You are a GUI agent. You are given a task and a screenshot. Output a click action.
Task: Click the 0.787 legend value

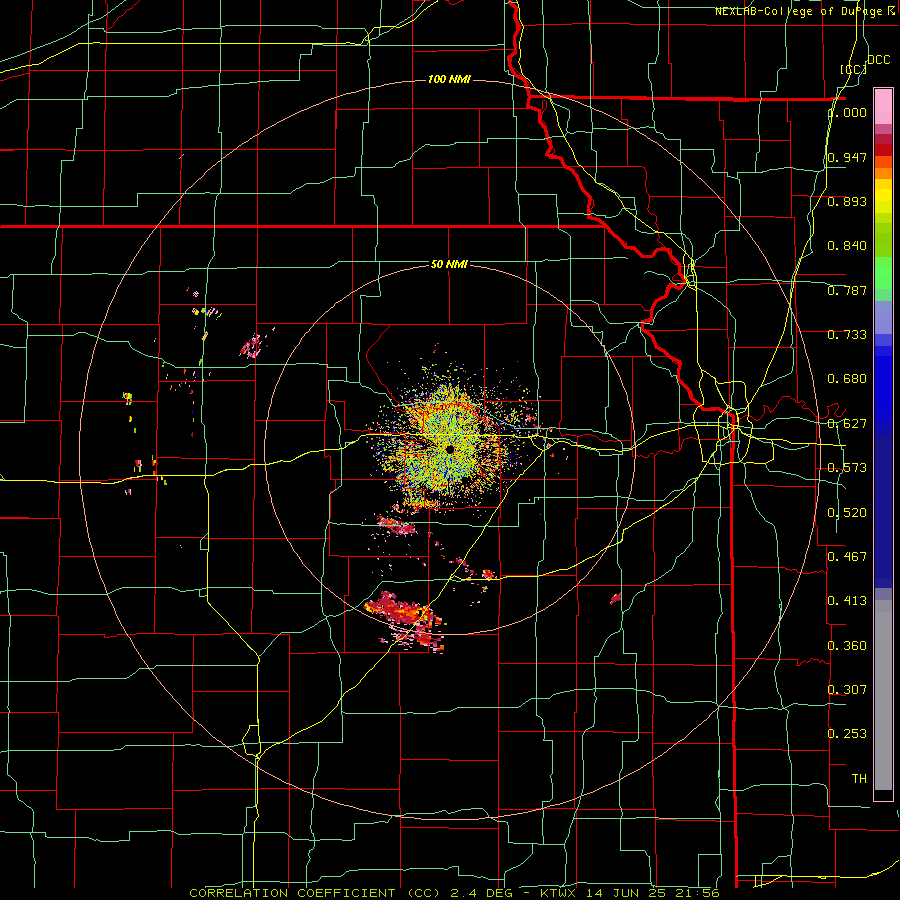847,290
